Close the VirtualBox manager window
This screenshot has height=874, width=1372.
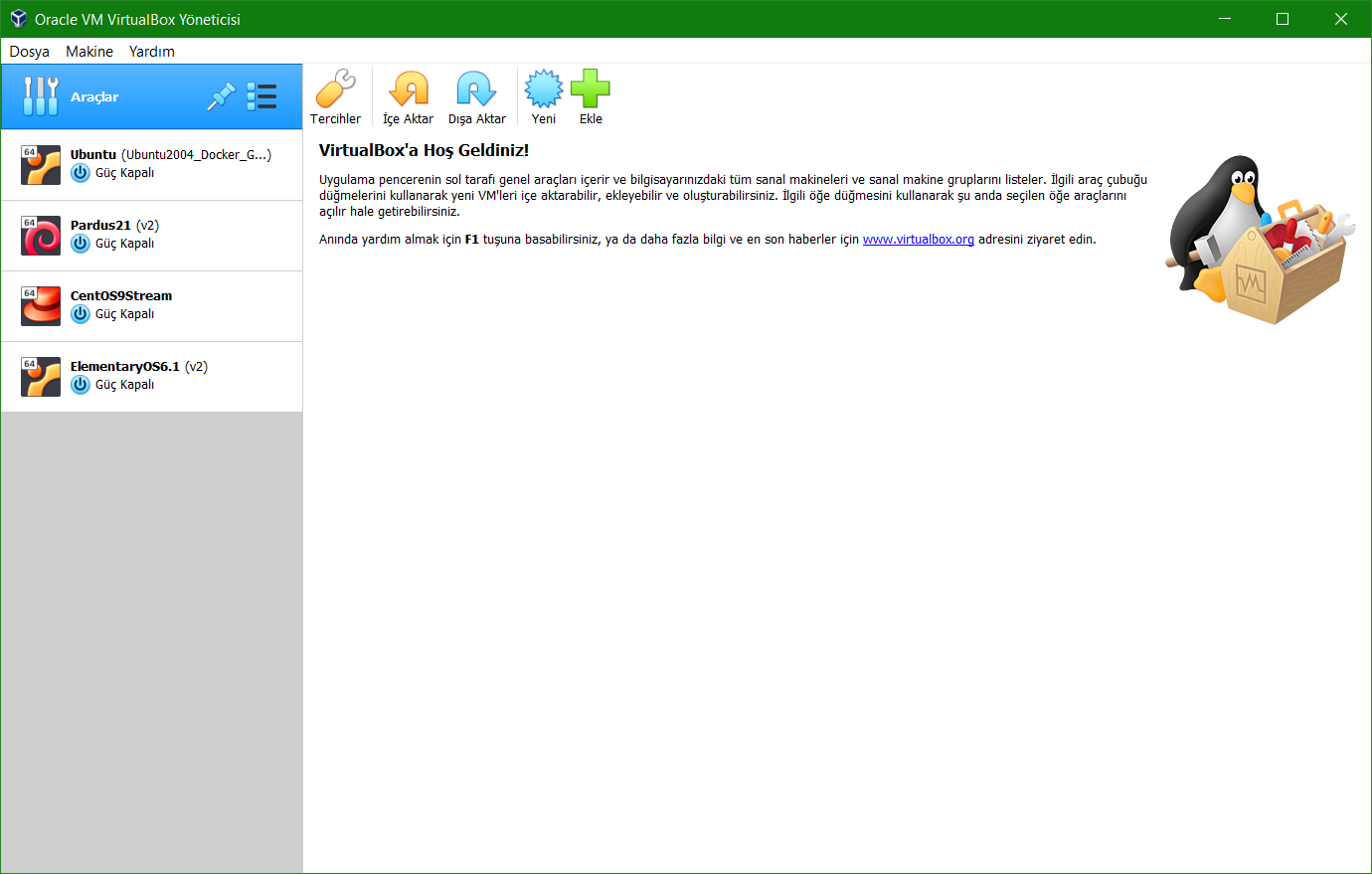1341,19
